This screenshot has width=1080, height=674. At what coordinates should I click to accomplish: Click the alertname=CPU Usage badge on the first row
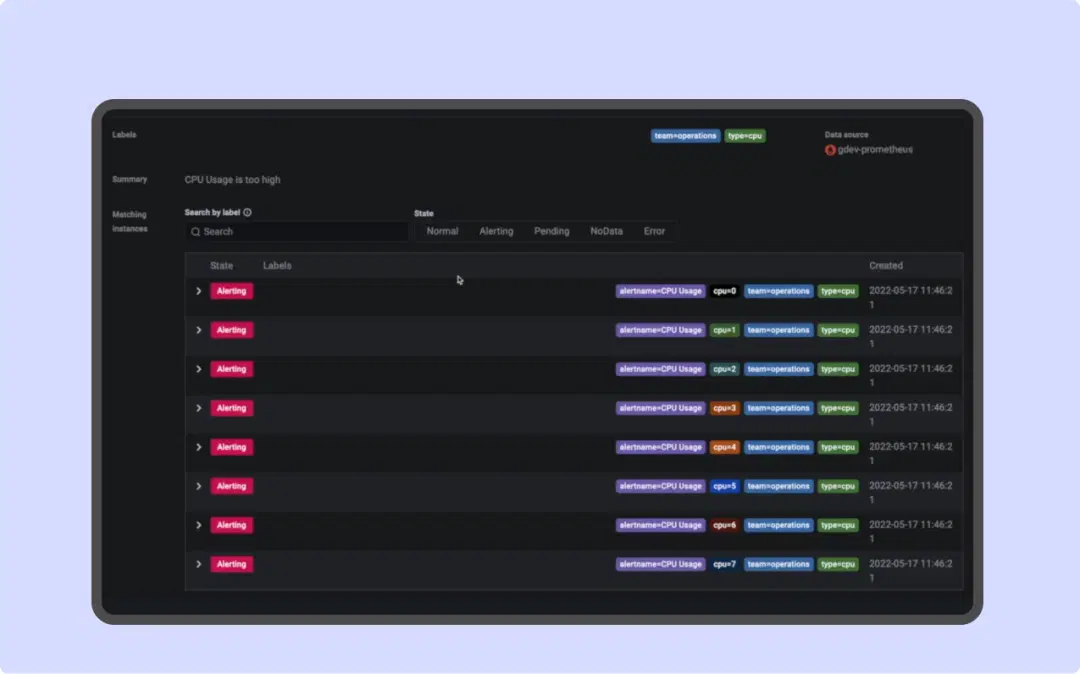659,291
